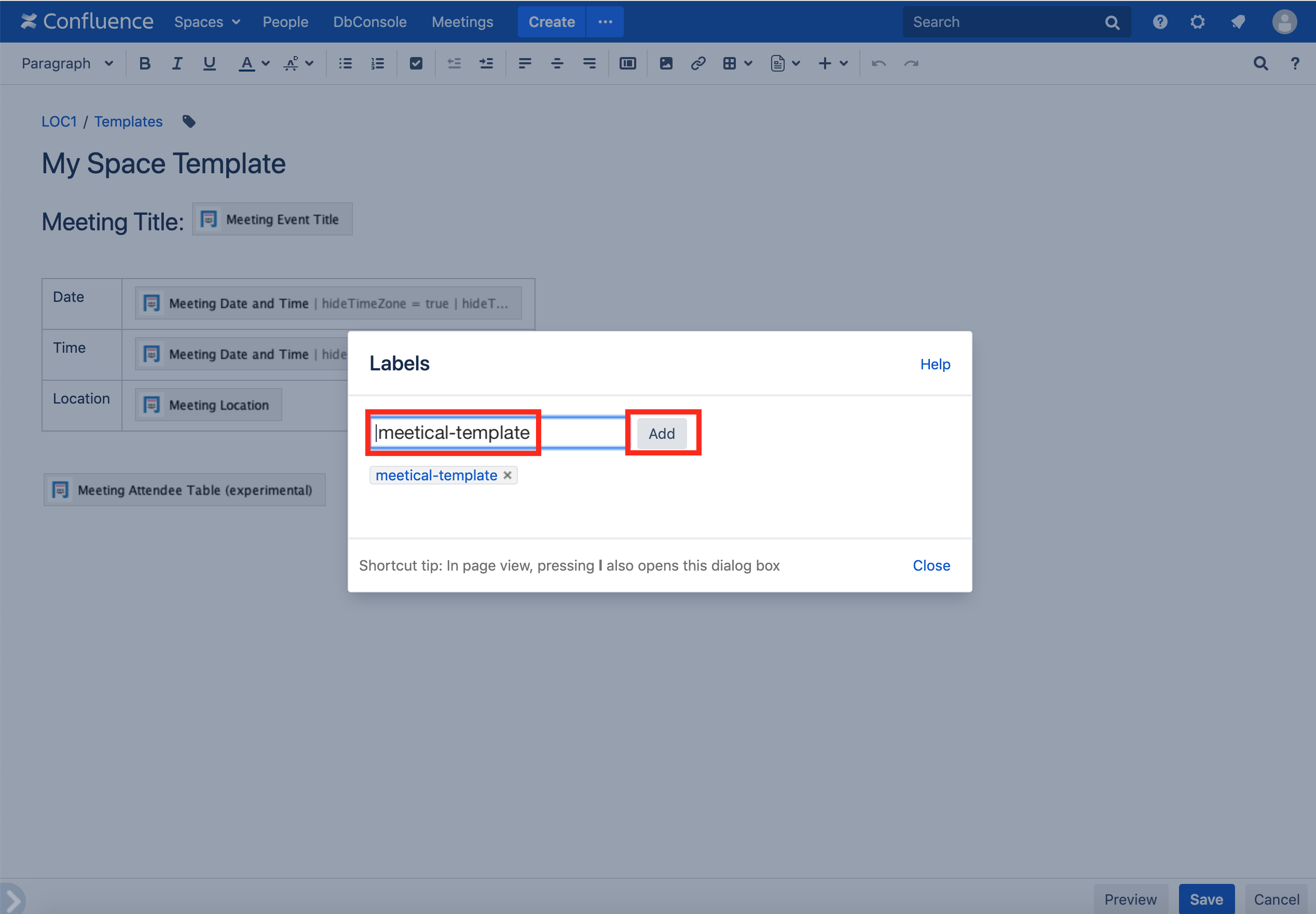Open the insert table dropdown
The height and width of the screenshot is (914, 1316).
pos(737,64)
